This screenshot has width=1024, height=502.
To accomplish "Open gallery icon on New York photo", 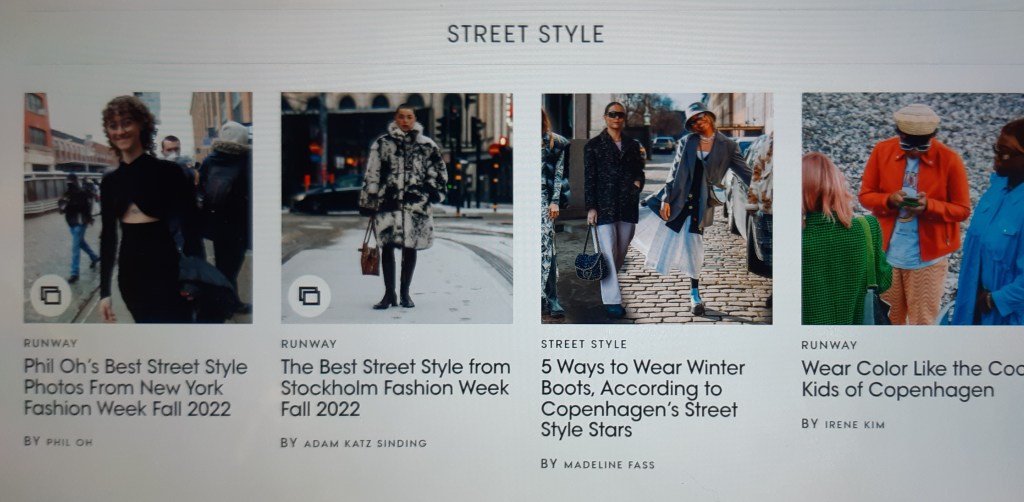I will click(51, 296).
